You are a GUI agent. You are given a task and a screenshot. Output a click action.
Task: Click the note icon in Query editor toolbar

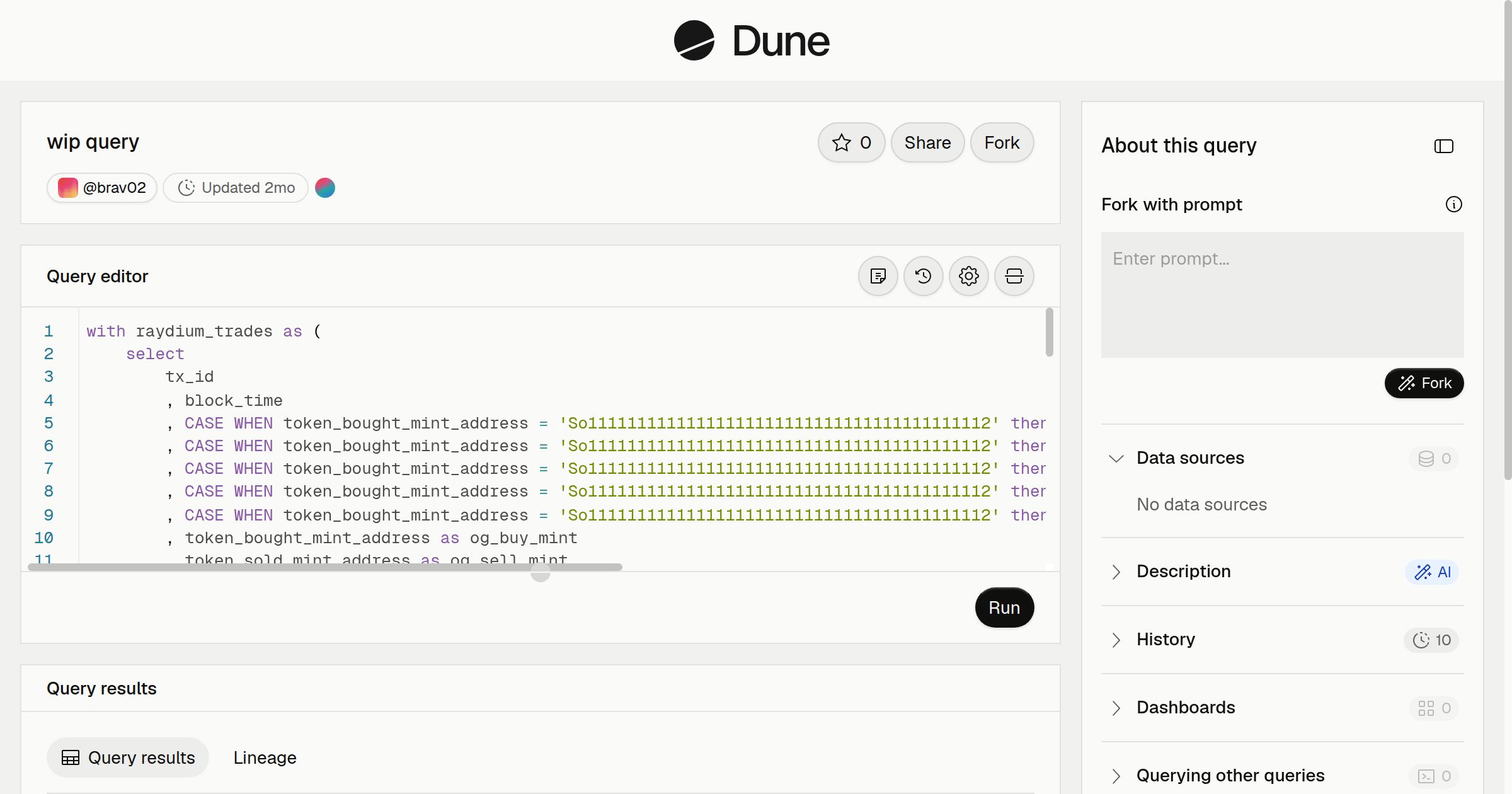tap(878, 276)
